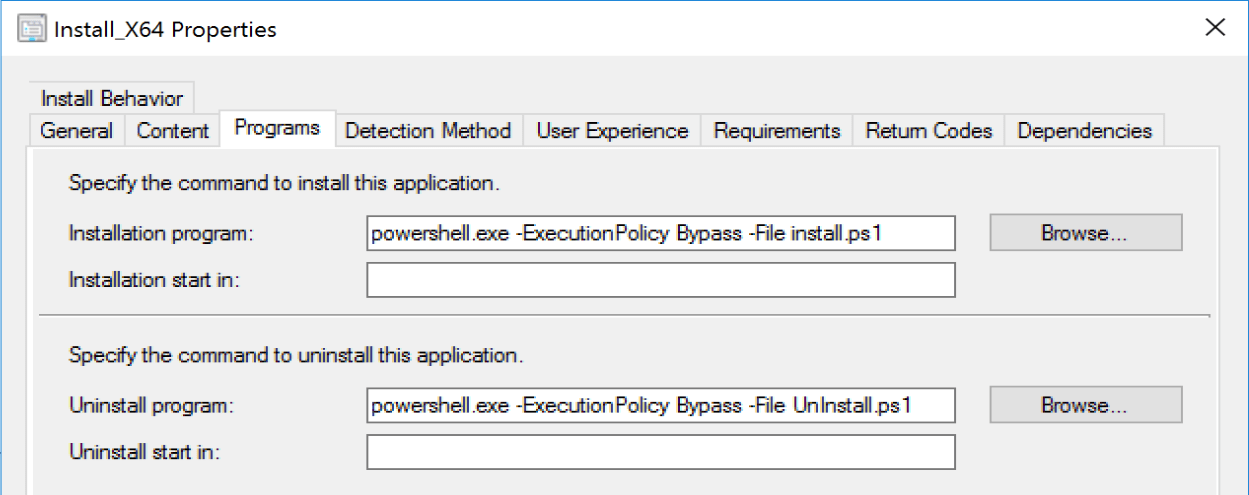This screenshot has height=495, width=1249.
Task: Close the Install_X64 Properties dialog
Action: tap(1215, 28)
